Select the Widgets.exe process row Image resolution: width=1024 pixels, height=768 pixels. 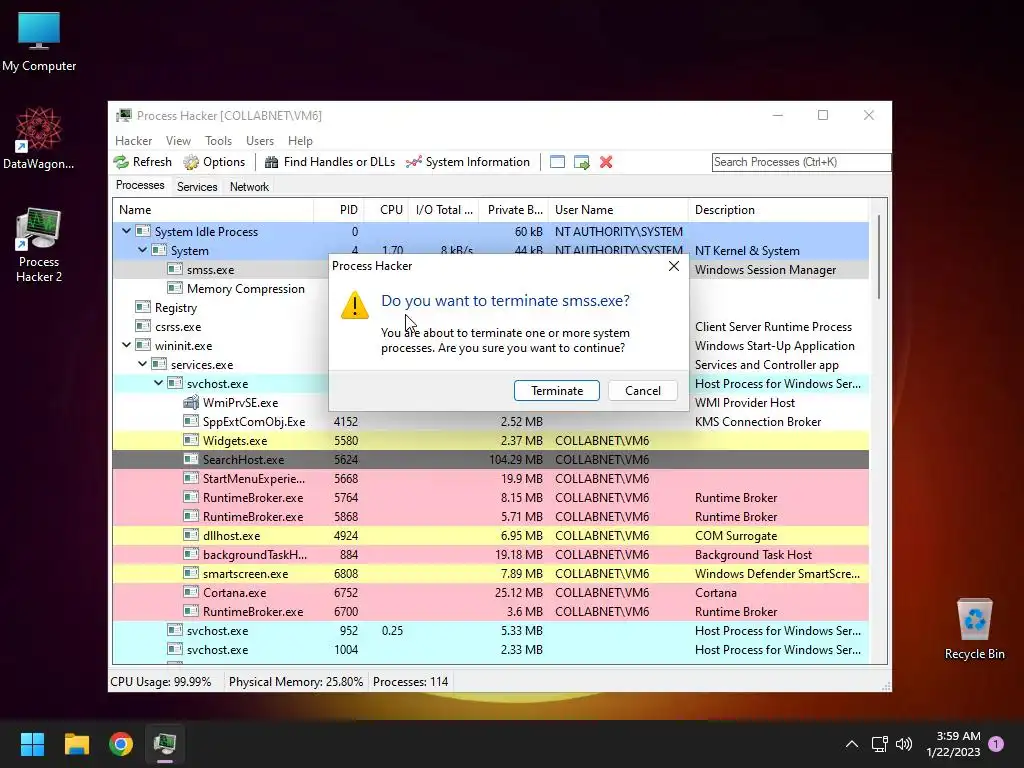(x=491, y=440)
